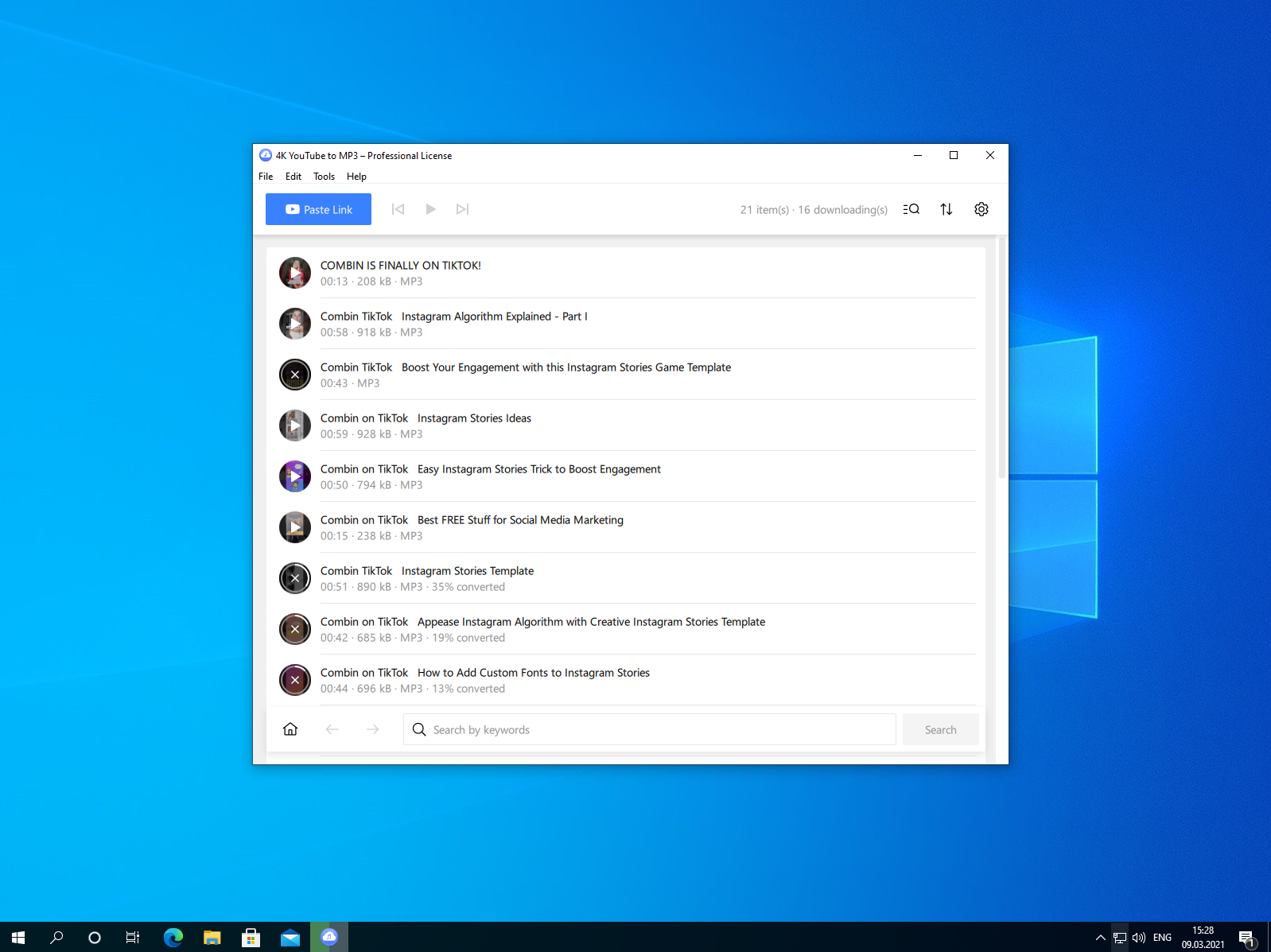The height and width of the screenshot is (952, 1271).
Task: Play the selected track
Action: point(430,209)
